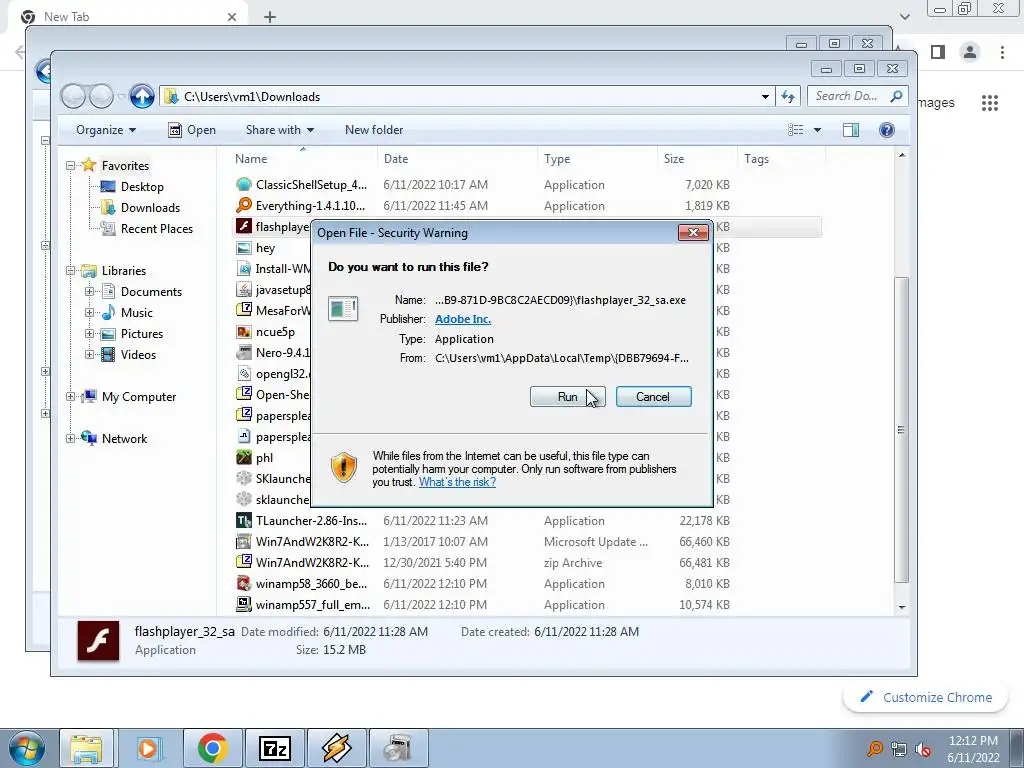Expand the Network node
1024x768 pixels.
[71, 438]
